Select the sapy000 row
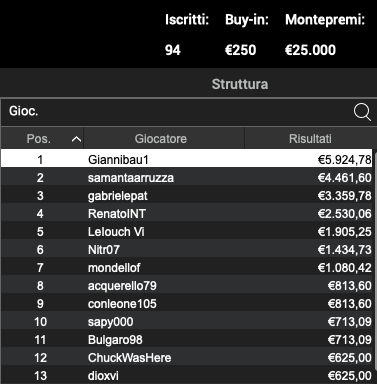The image size is (377, 384). click(x=187, y=322)
